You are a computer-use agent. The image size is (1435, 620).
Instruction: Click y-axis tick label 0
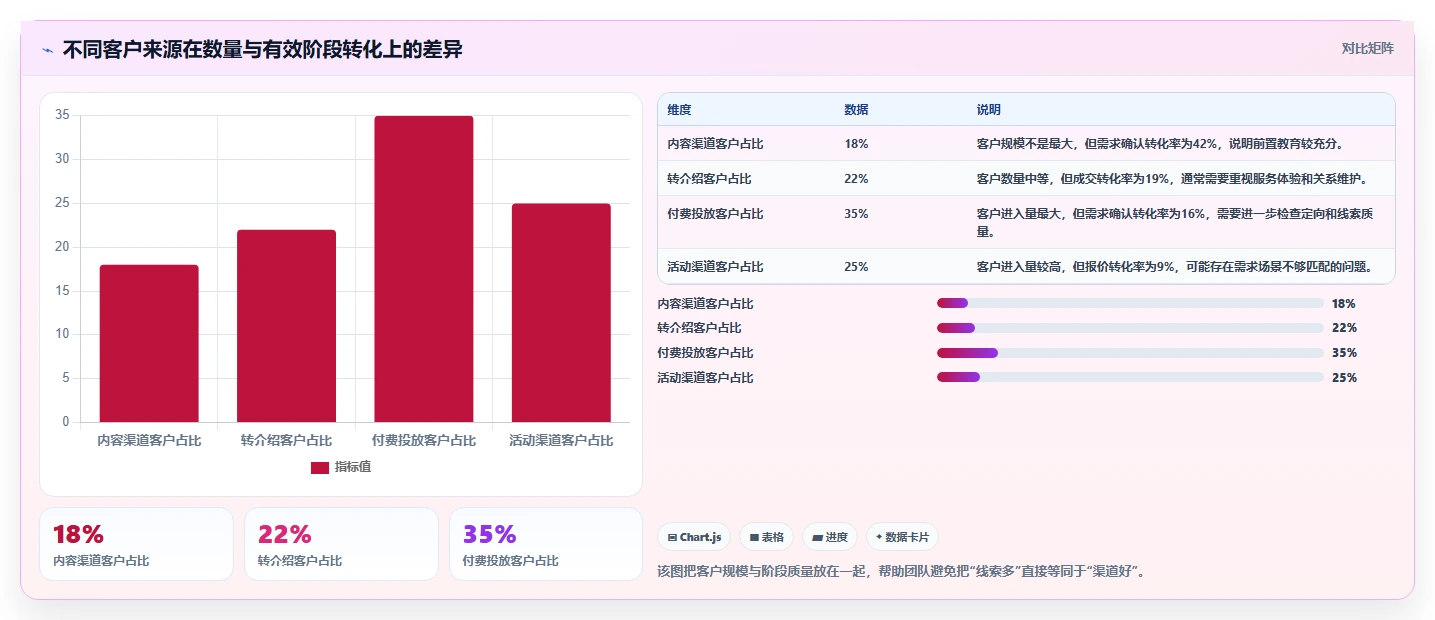click(x=66, y=422)
